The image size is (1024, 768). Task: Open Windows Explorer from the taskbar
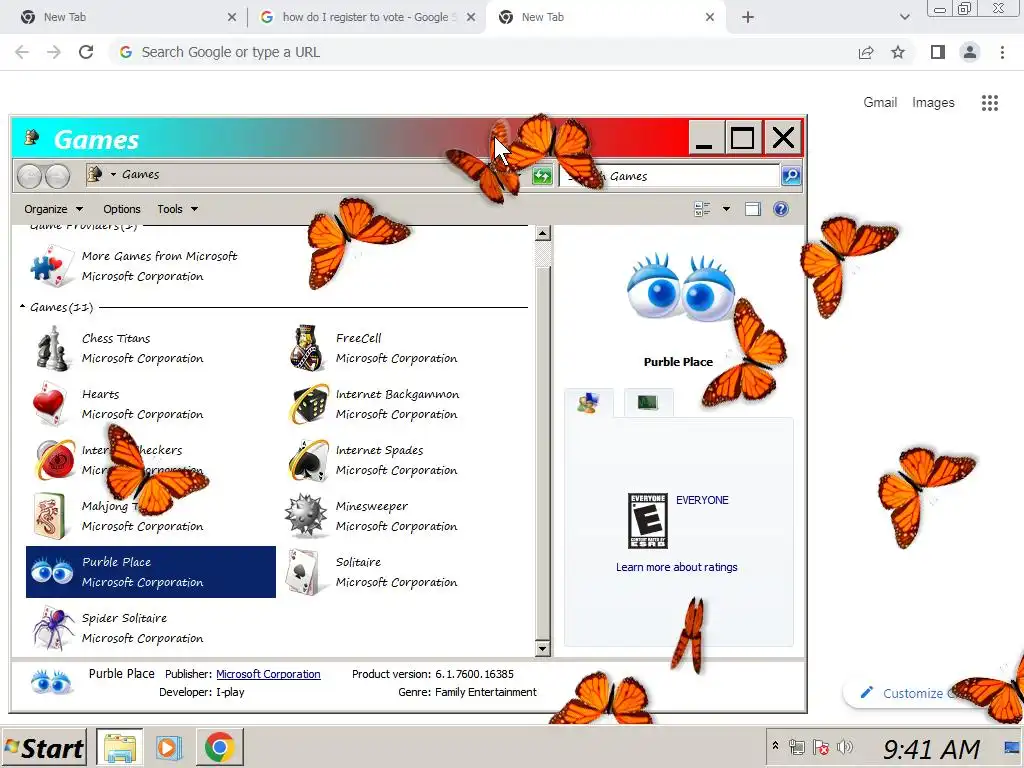coord(120,747)
